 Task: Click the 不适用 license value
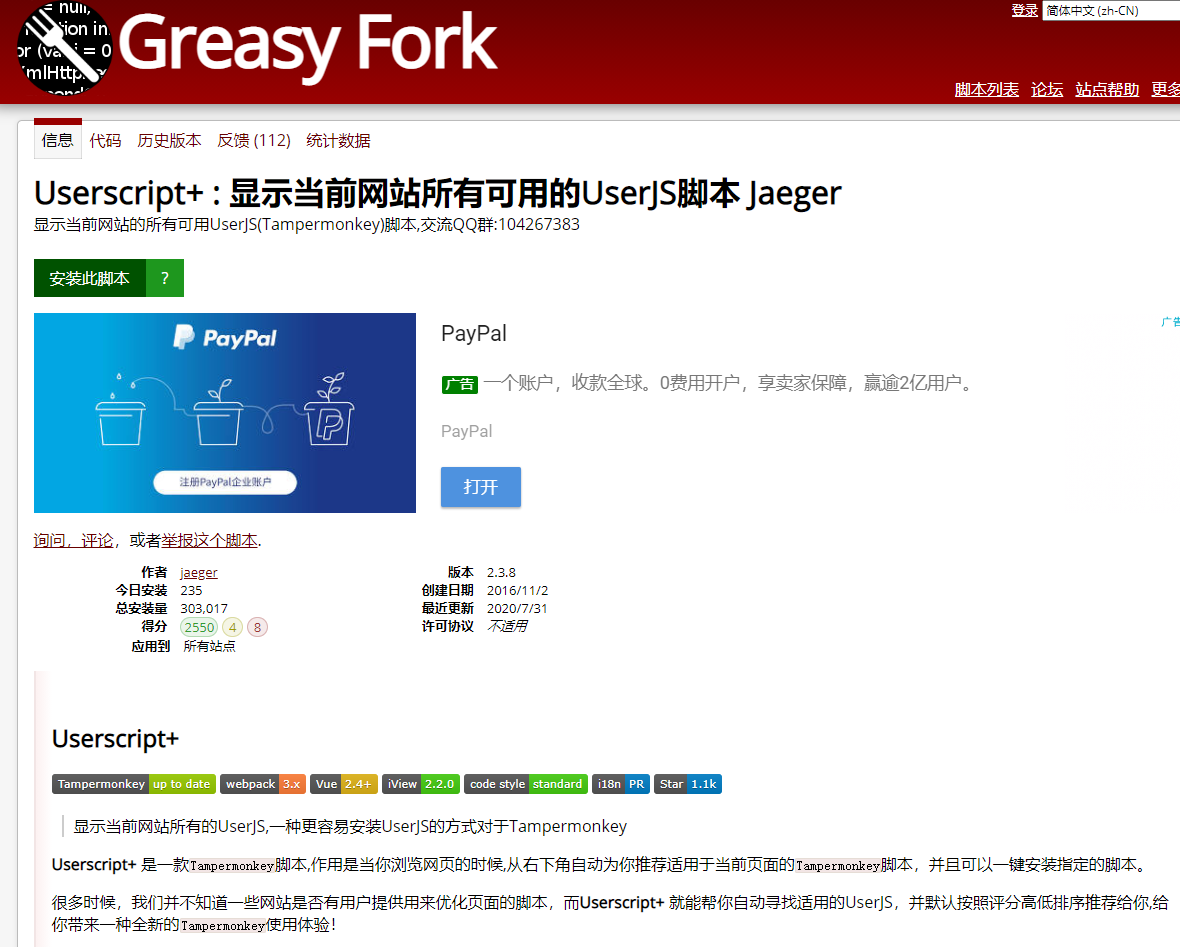tap(507, 626)
